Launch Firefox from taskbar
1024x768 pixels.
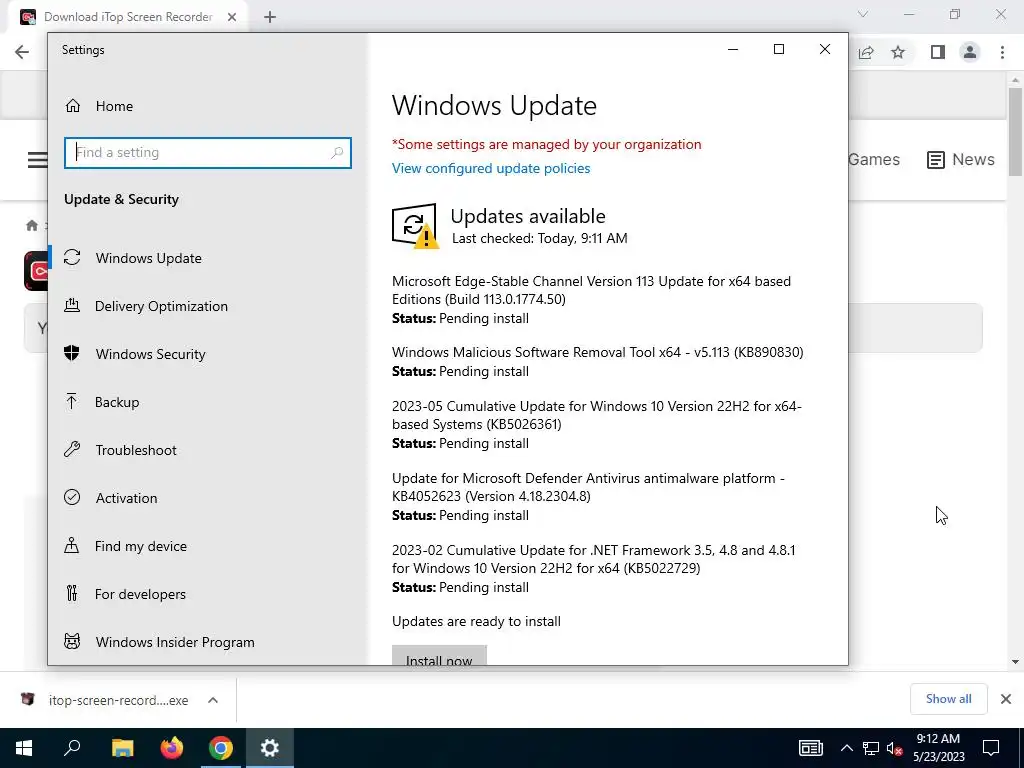172,748
